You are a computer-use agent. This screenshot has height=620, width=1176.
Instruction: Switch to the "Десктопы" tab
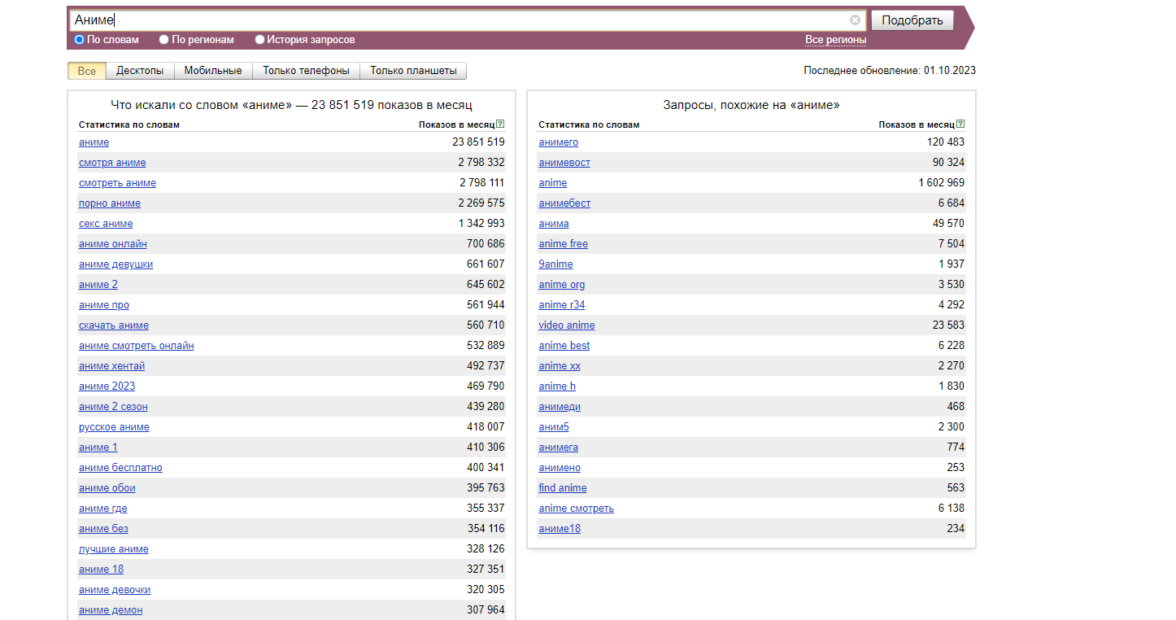point(140,71)
